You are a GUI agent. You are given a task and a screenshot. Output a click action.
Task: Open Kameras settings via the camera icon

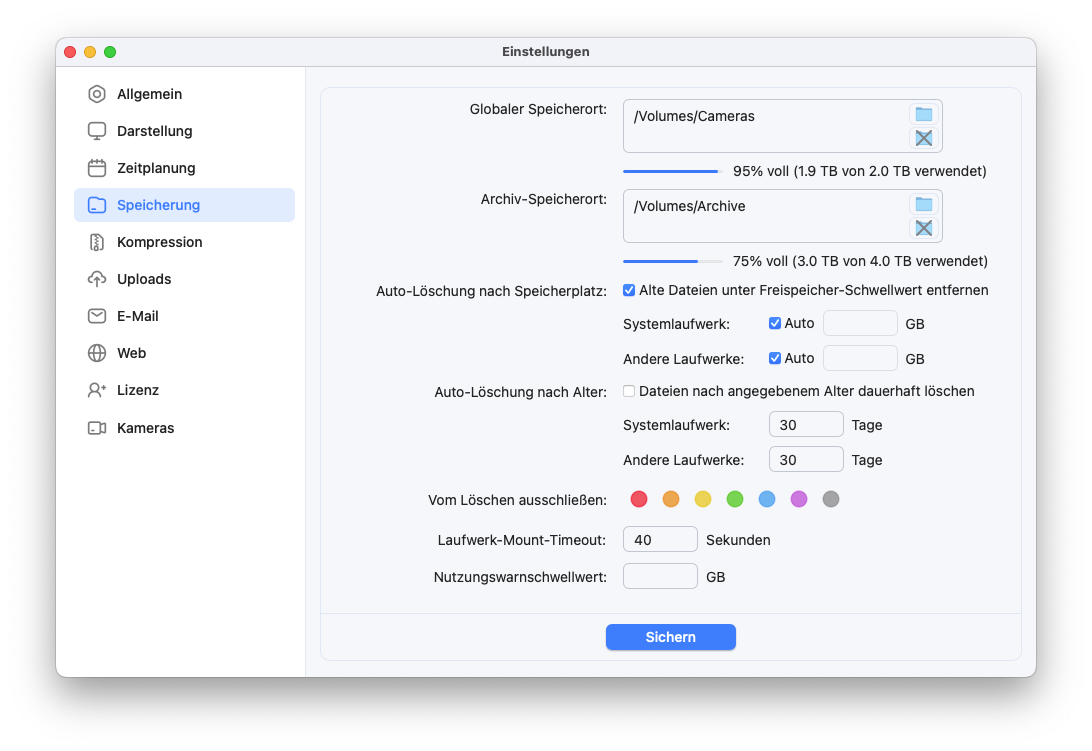coord(96,428)
